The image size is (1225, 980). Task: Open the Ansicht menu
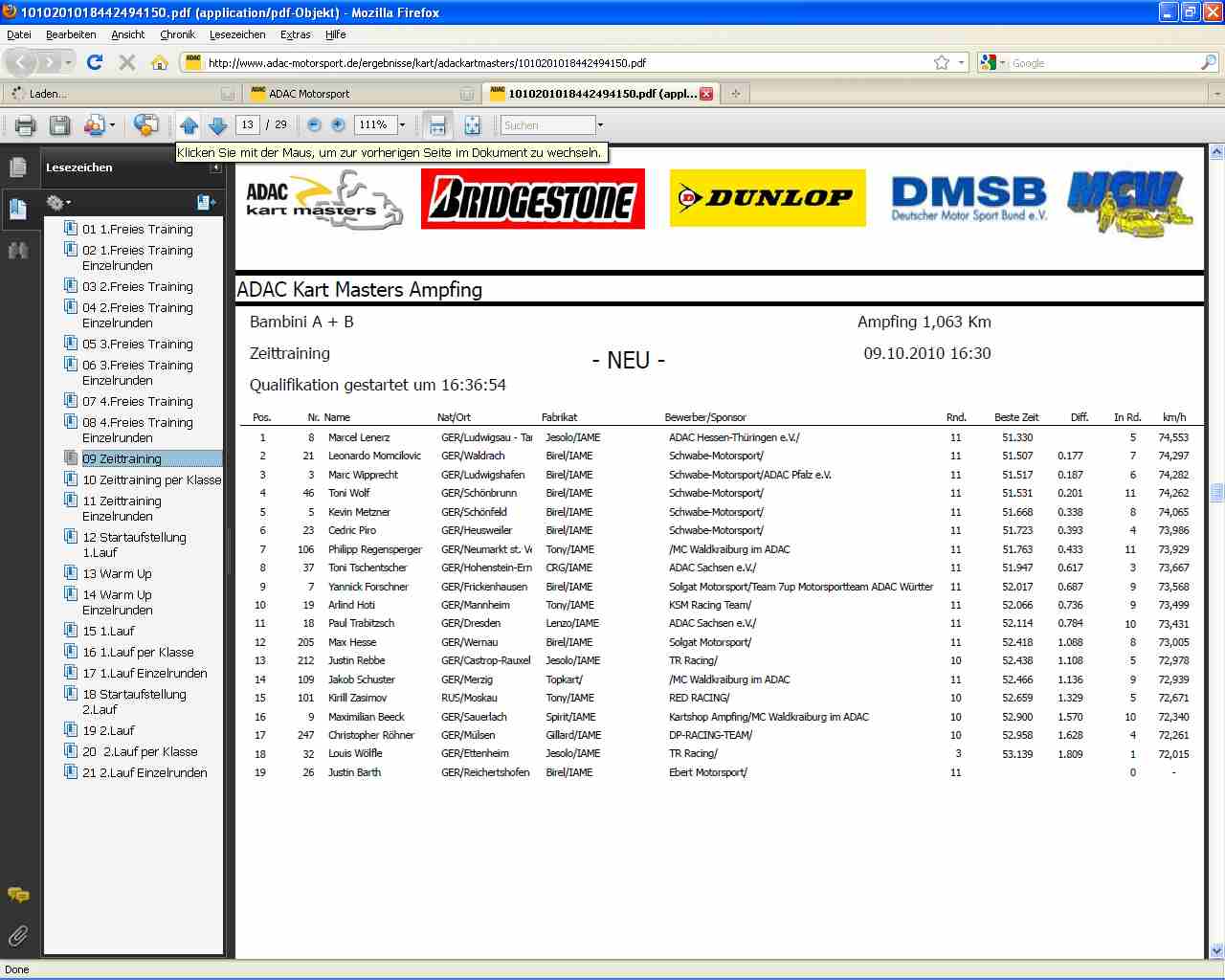click(127, 34)
